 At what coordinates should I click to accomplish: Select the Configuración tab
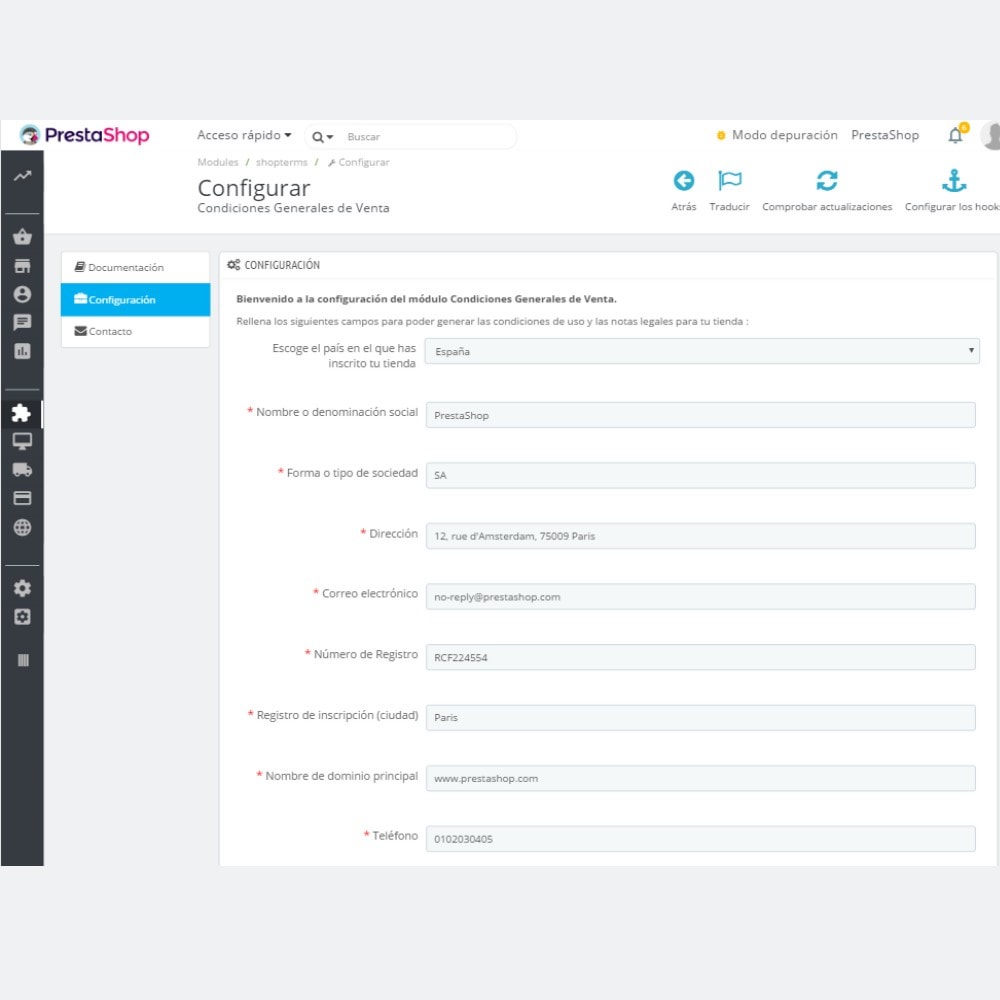click(135, 300)
